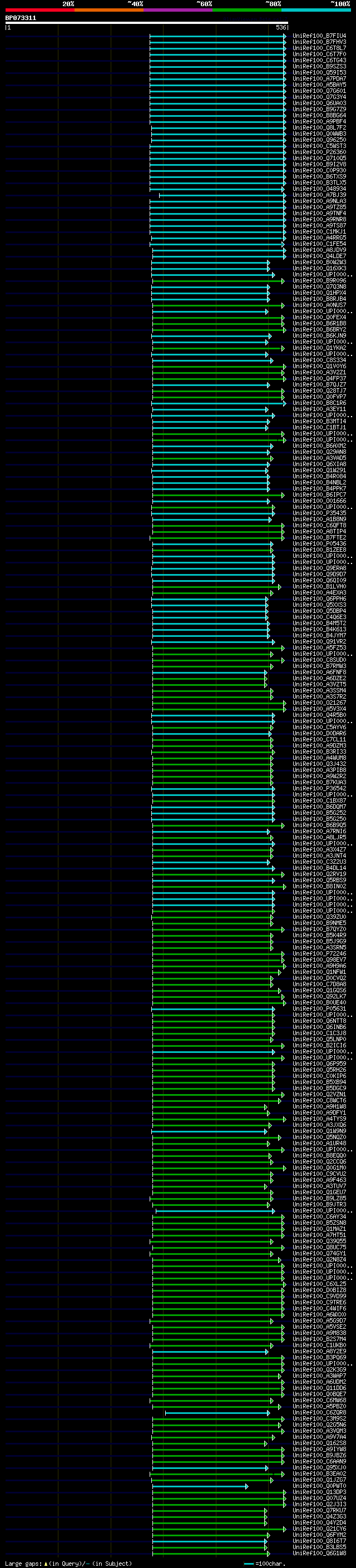Click the cyan ~100% identity legend bar

pyautogui.click(x=316, y=10)
